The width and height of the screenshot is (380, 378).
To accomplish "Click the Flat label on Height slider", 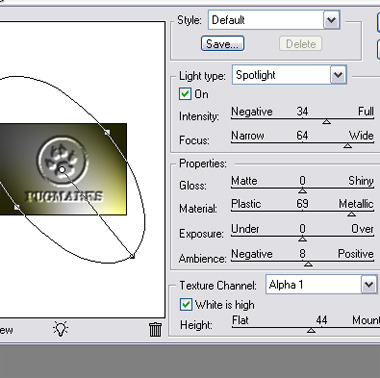I will click(x=240, y=320).
